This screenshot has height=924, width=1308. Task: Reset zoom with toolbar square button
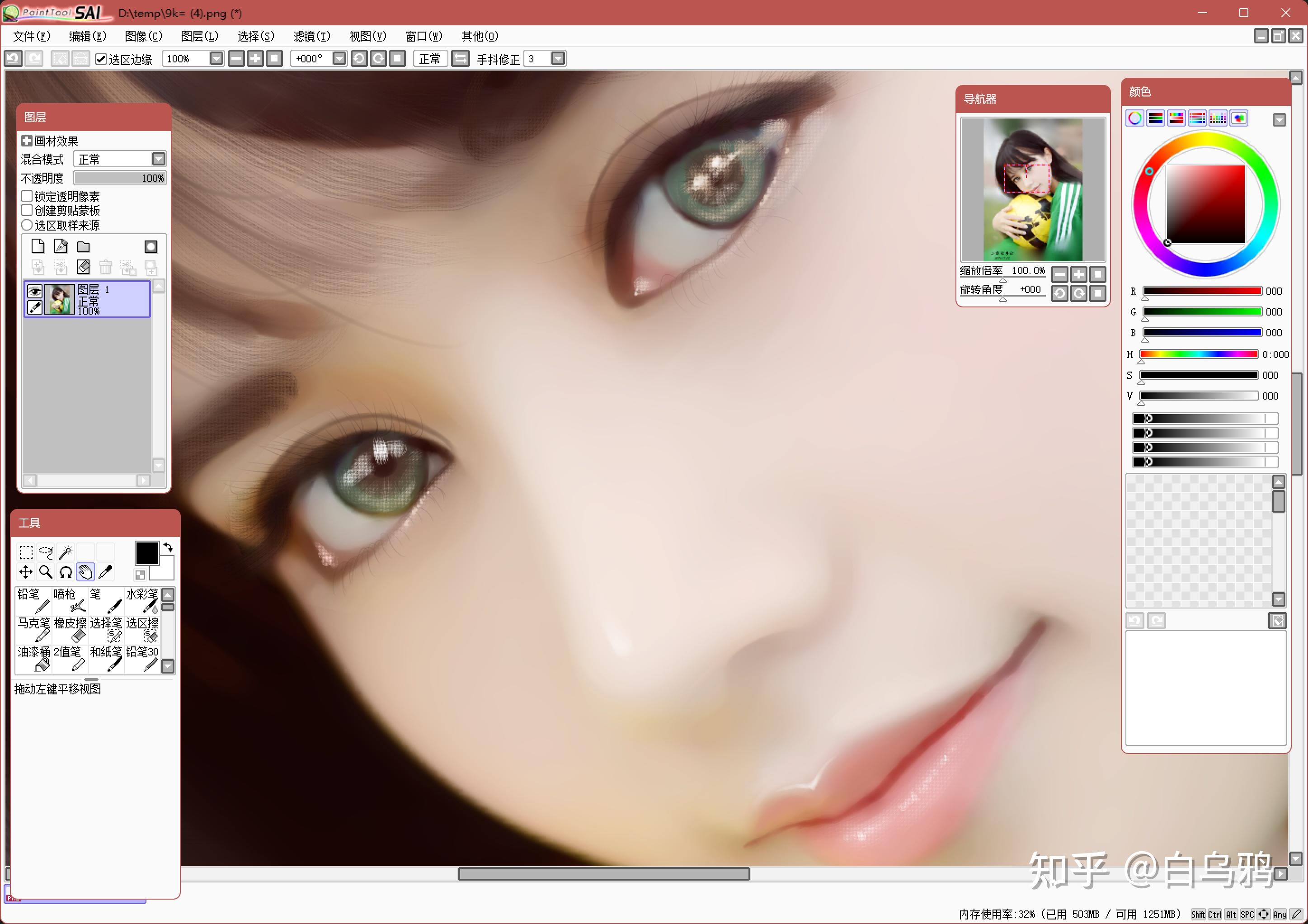tap(275, 58)
